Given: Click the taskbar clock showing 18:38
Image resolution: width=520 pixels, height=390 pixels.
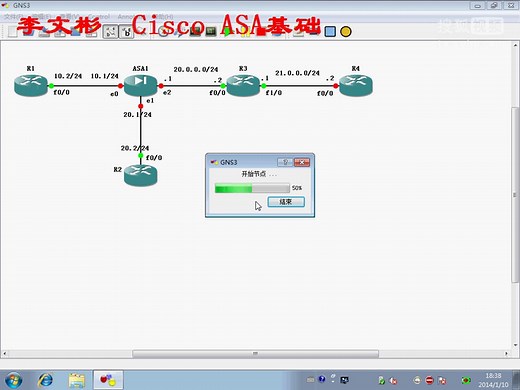Looking at the screenshot, I should point(493,380).
